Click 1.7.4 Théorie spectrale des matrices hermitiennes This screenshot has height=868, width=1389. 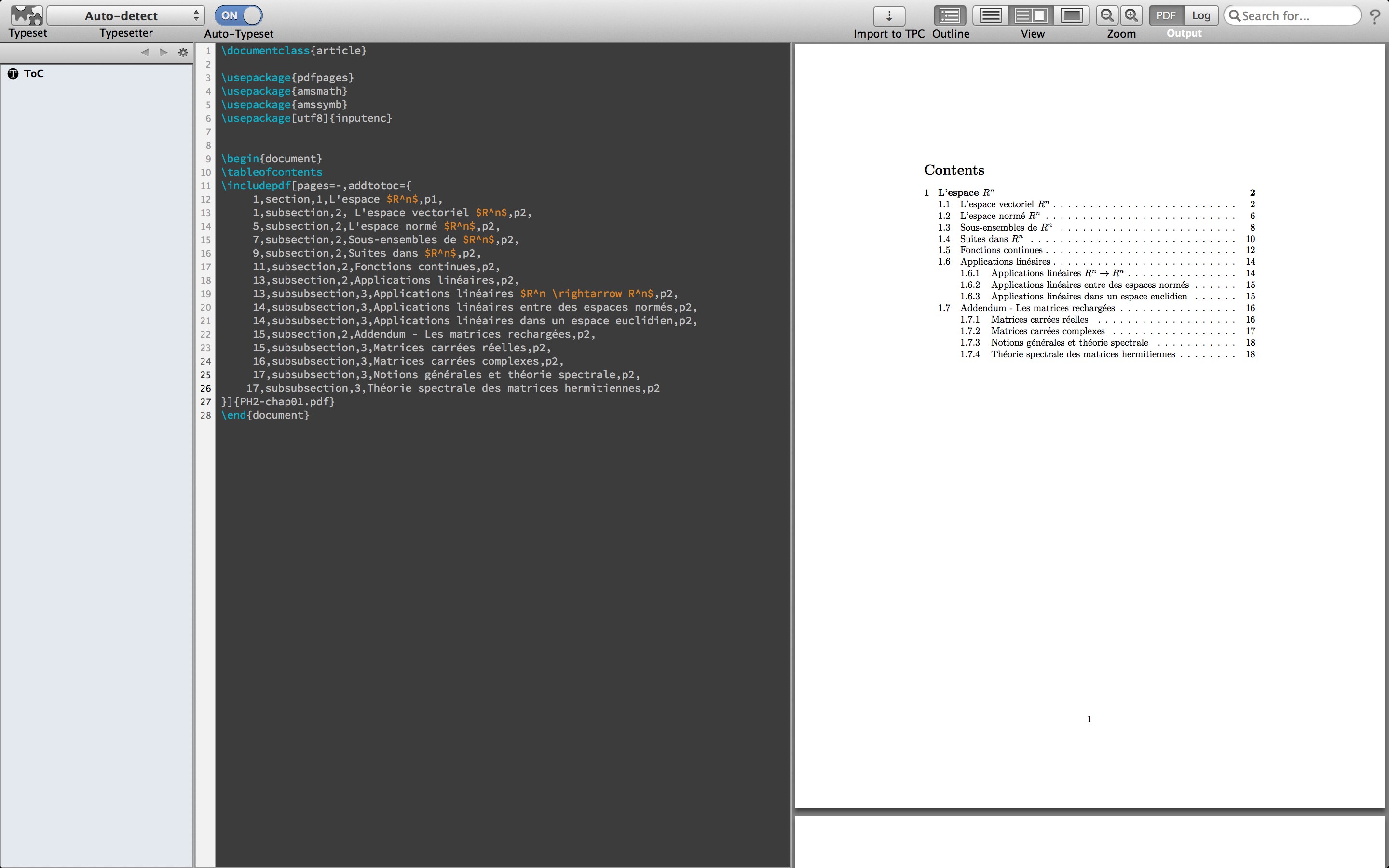click(x=1108, y=354)
